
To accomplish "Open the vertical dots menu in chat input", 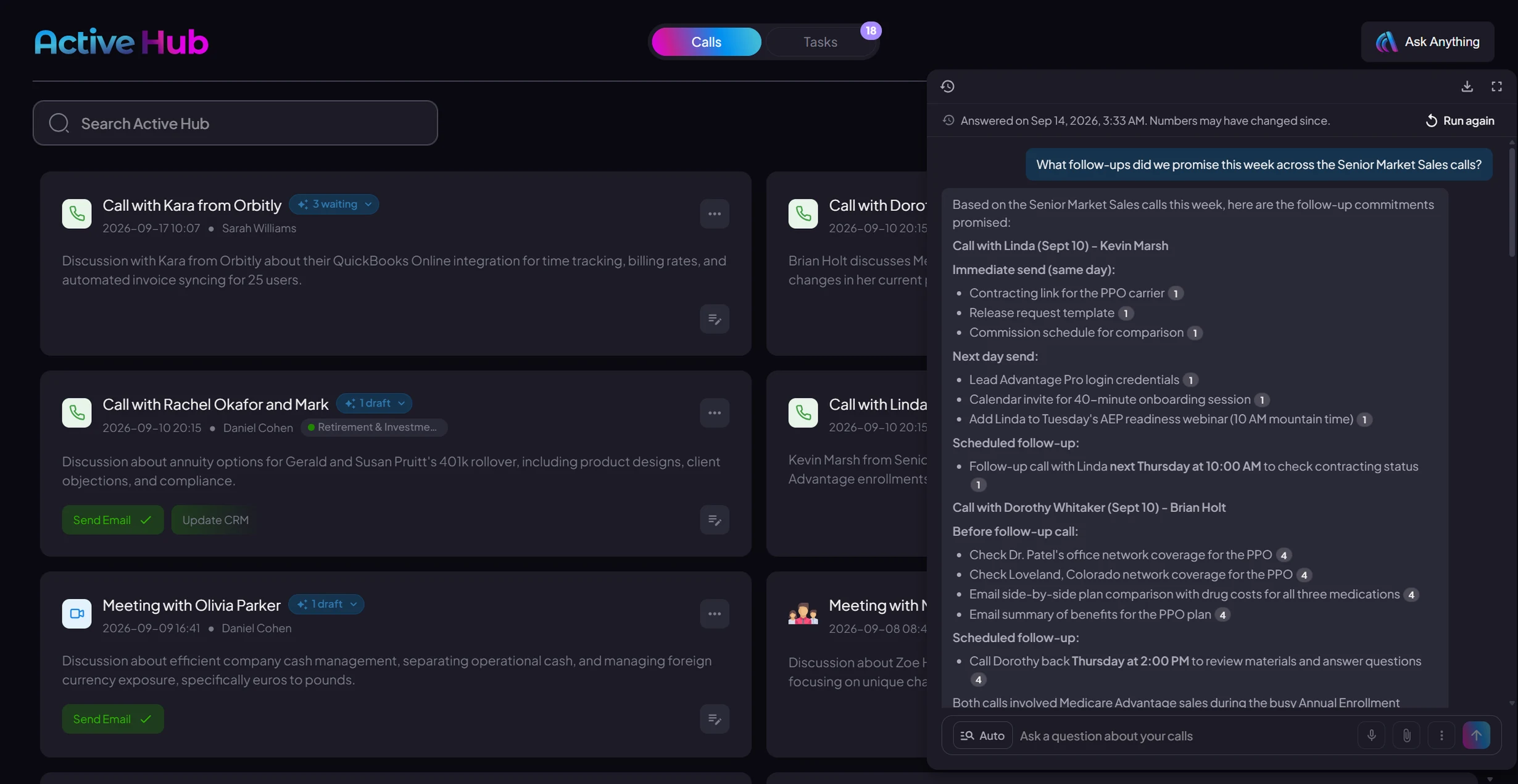I will click(1441, 735).
